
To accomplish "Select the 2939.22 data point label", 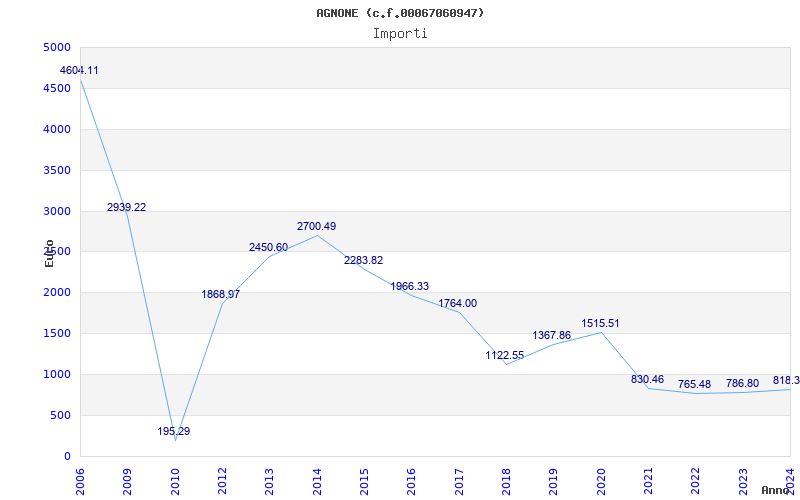I will tap(127, 207).
